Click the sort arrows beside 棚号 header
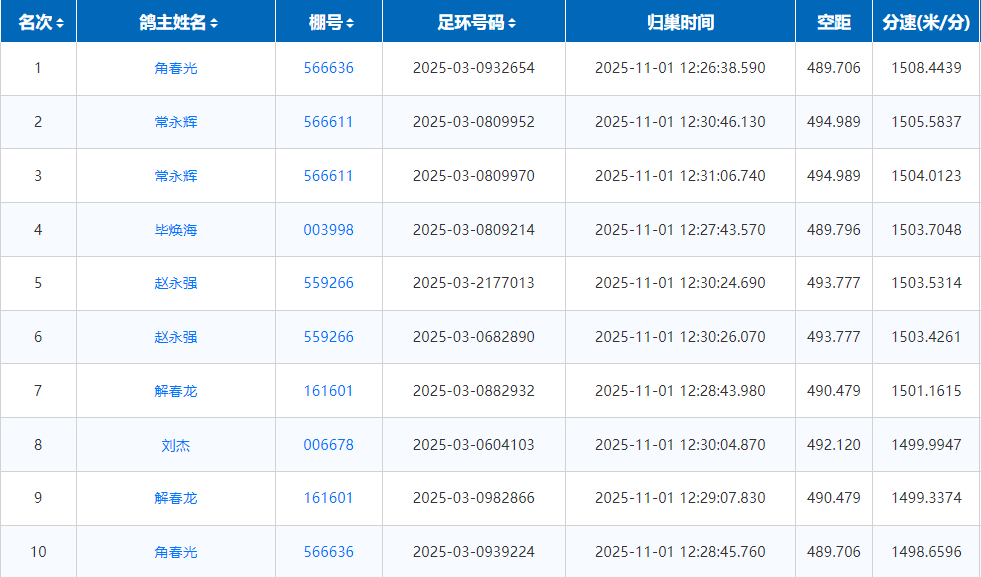 click(x=350, y=23)
